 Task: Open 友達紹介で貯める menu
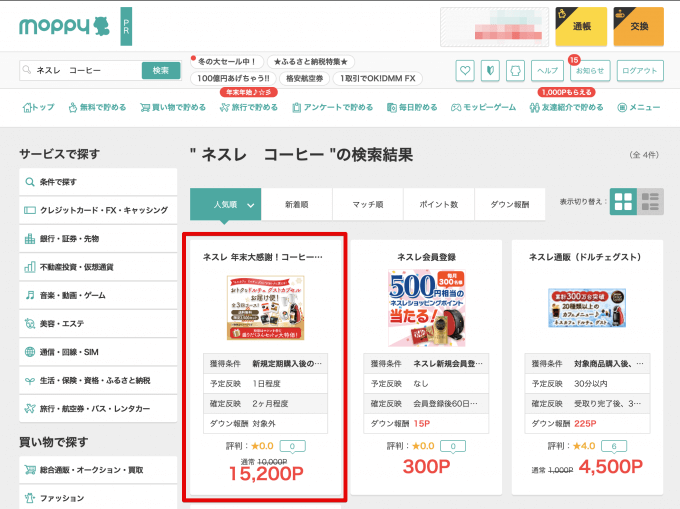566,107
